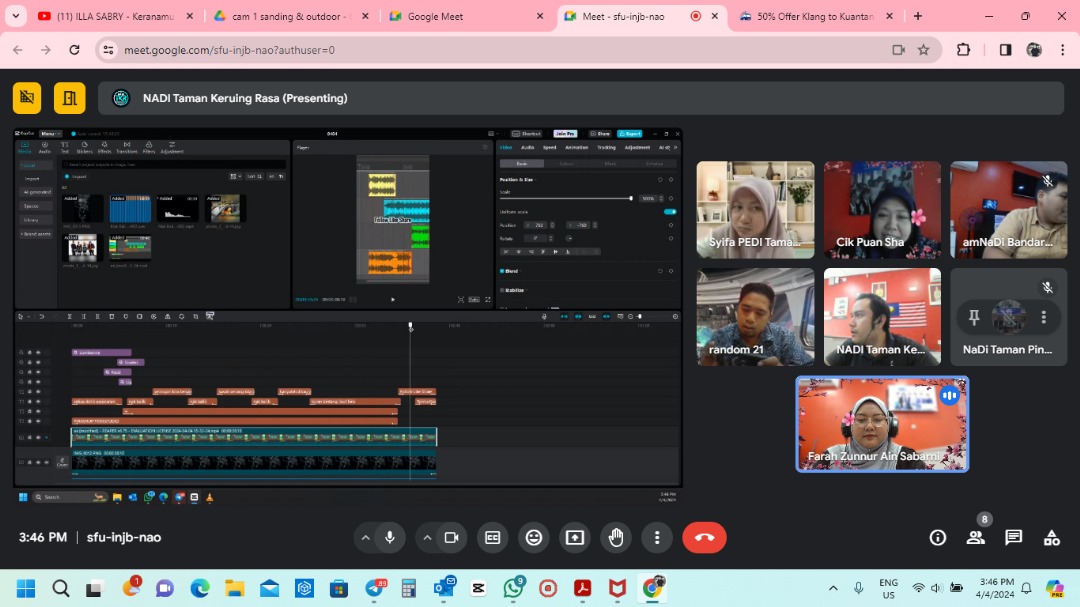Open the meeting details info panel
Screen dimensions: 1080x607
[x=937, y=537]
